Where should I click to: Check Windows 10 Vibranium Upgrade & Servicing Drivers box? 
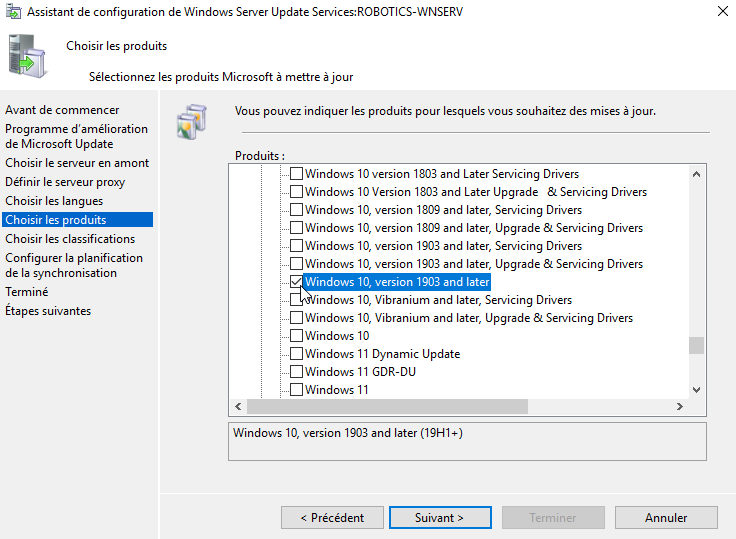[x=296, y=318]
